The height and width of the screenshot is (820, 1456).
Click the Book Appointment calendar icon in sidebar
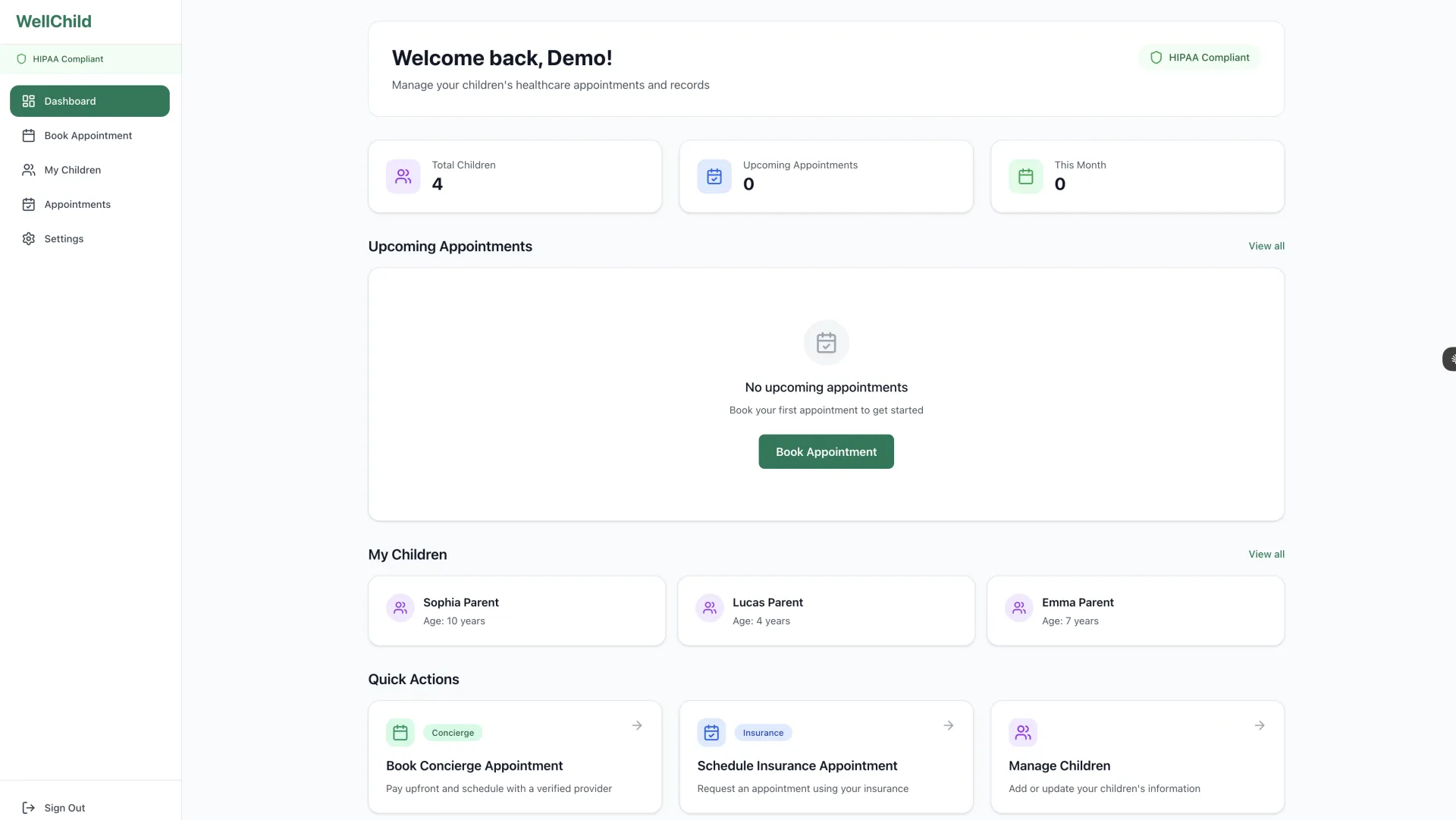pos(28,135)
